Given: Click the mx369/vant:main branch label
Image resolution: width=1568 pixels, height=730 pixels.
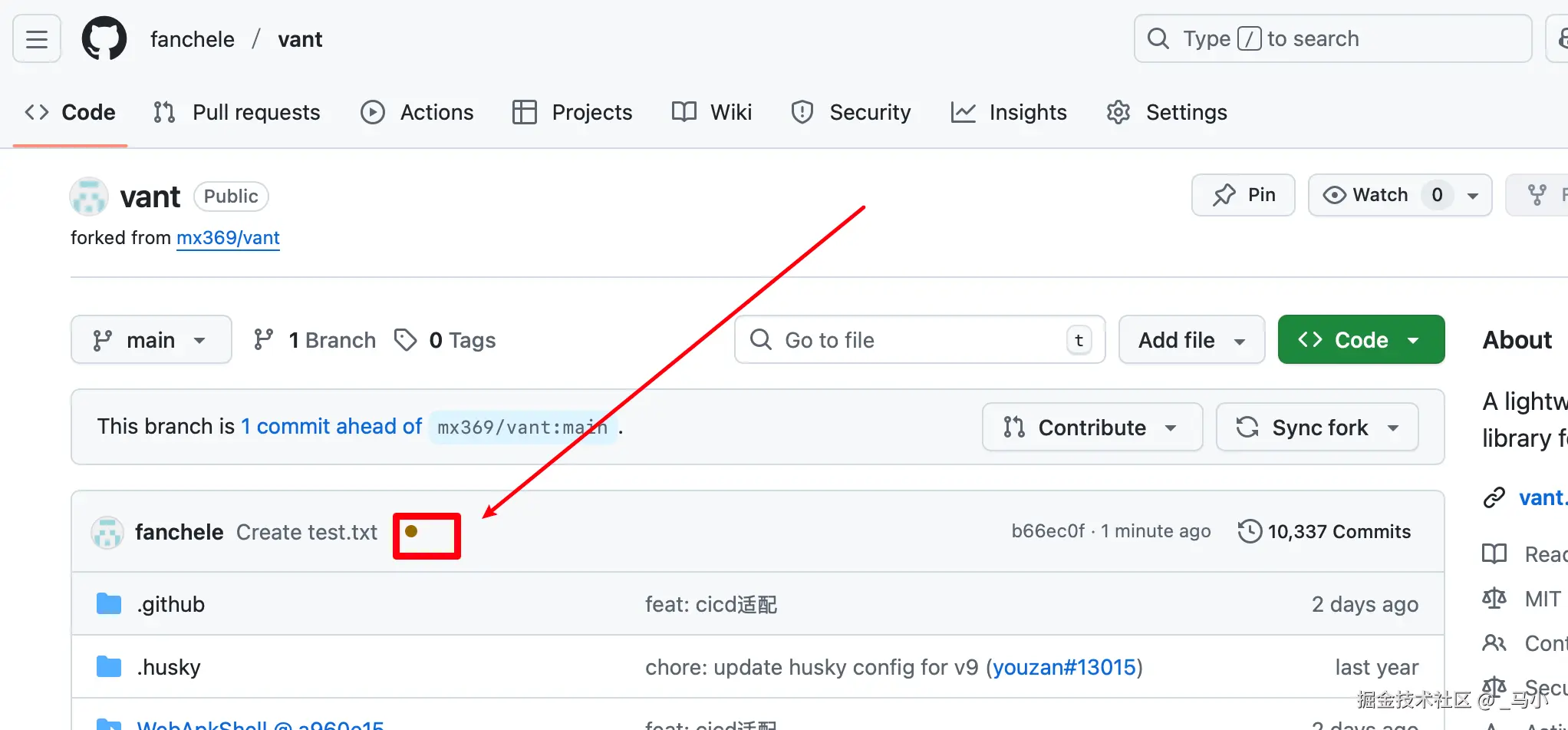Looking at the screenshot, I should tap(522, 427).
